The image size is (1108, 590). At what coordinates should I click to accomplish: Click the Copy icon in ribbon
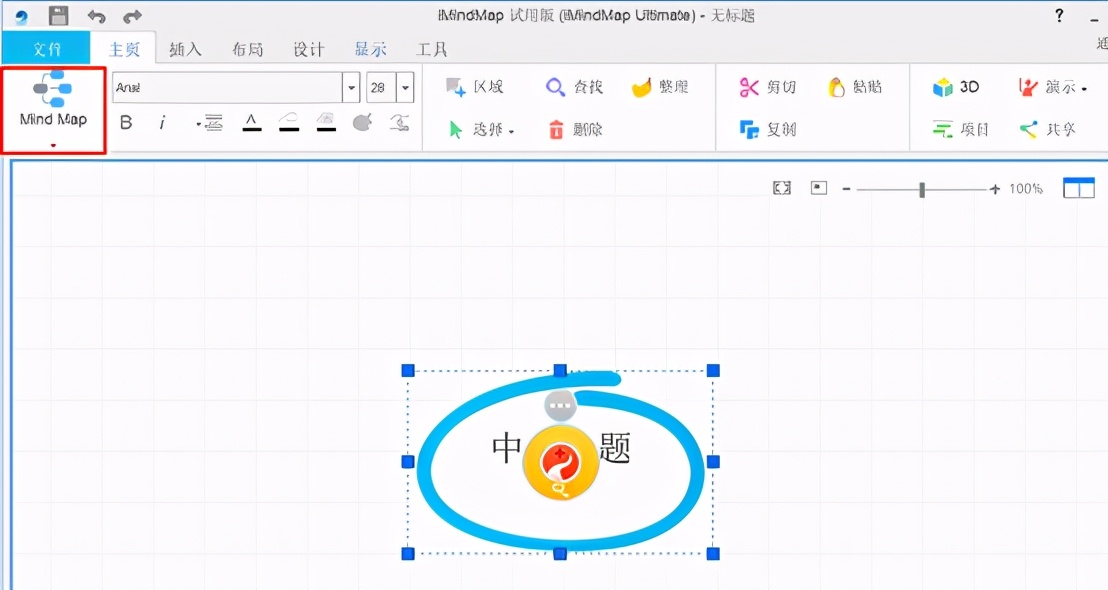(x=749, y=130)
